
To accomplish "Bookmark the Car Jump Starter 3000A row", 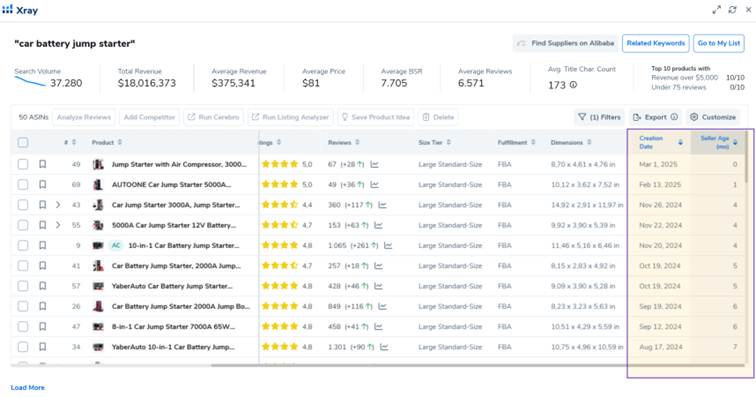I will pos(42,205).
